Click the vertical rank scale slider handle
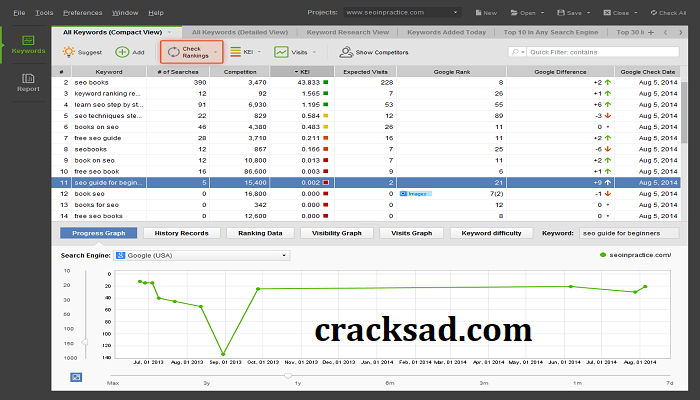Image resolution: width=700 pixels, height=400 pixels. pyautogui.click(x=84, y=342)
